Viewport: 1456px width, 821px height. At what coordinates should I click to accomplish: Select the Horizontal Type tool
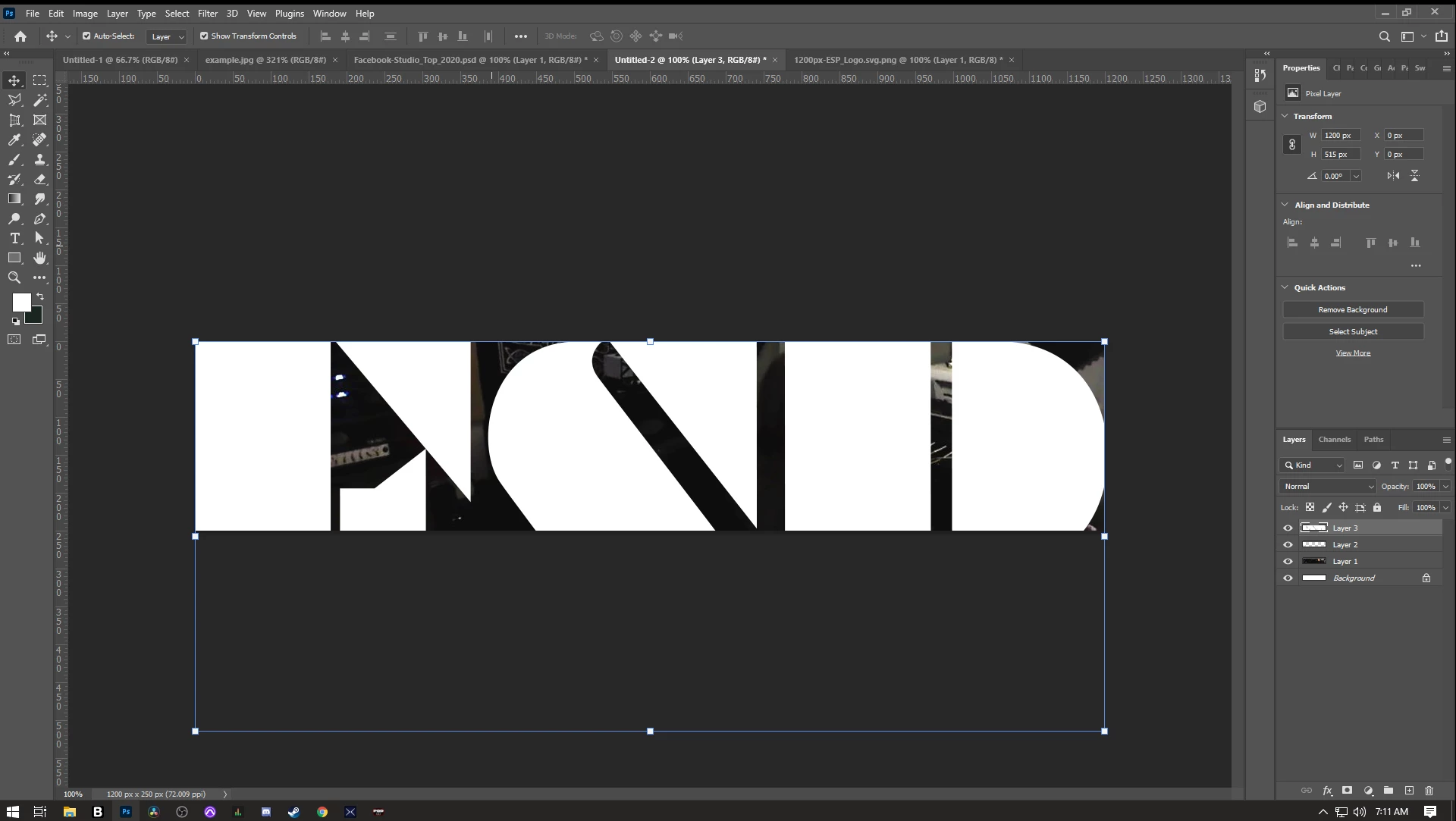point(14,238)
